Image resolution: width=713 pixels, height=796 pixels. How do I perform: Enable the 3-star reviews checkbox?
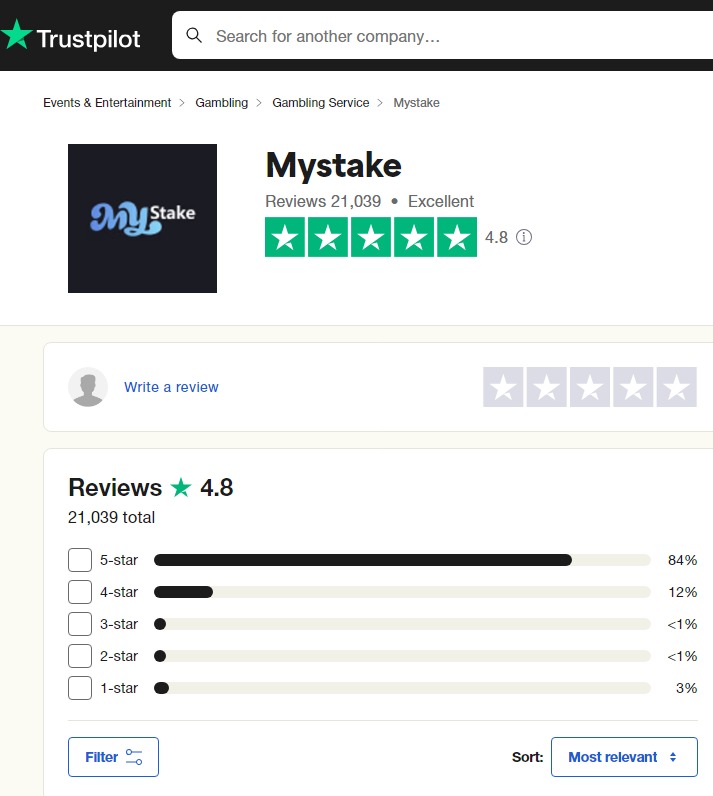pyautogui.click(x=80, y=624)
